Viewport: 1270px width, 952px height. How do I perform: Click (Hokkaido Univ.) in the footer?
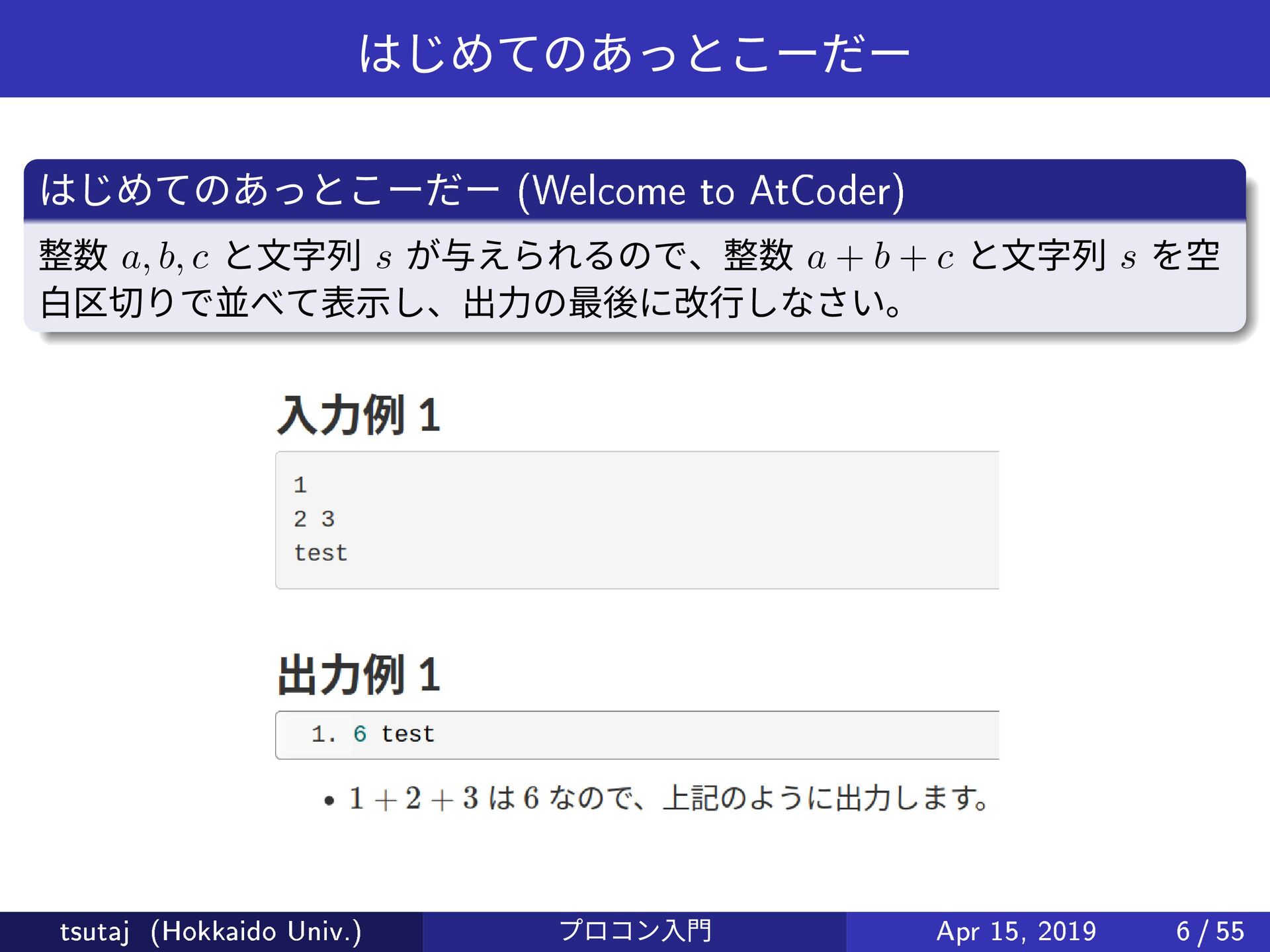pyautogui.click(x=256, y=932)
